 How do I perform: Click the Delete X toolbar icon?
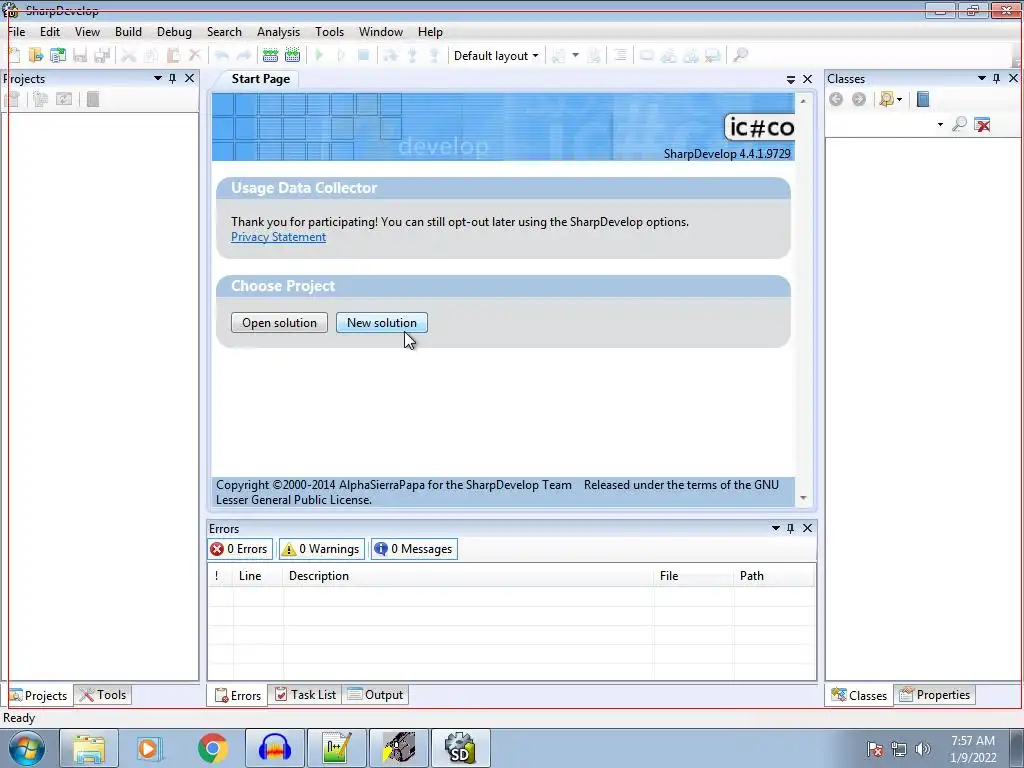pos(194,56)
